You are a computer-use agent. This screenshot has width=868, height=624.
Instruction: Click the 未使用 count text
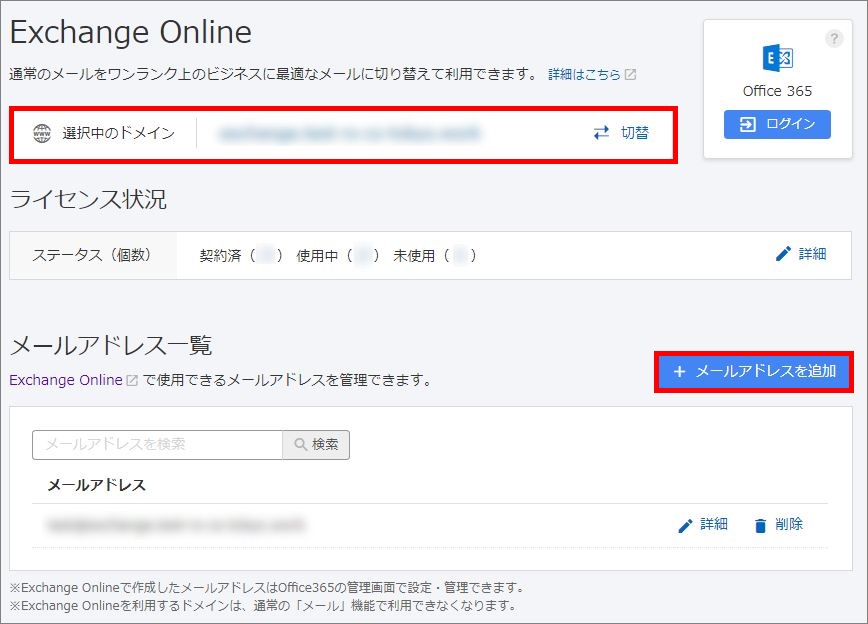(x=435, y=255)
